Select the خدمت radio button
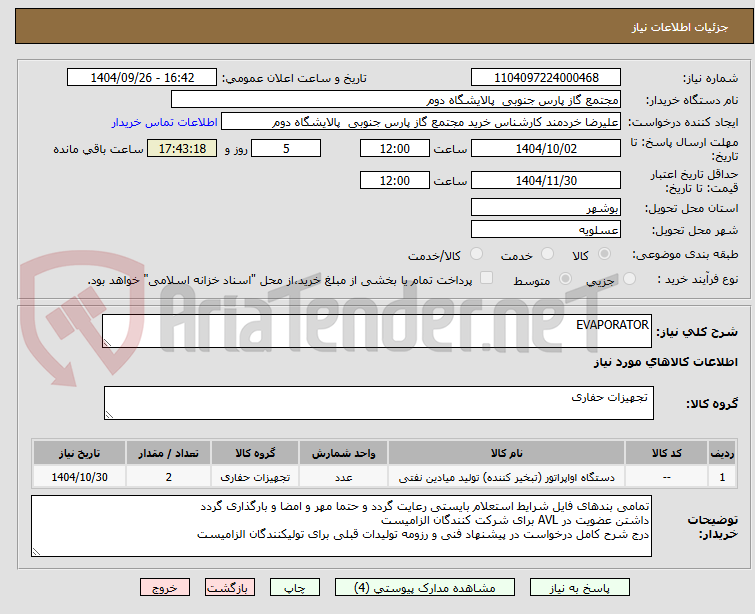The image size is (755, 614). tap(547, 254)
